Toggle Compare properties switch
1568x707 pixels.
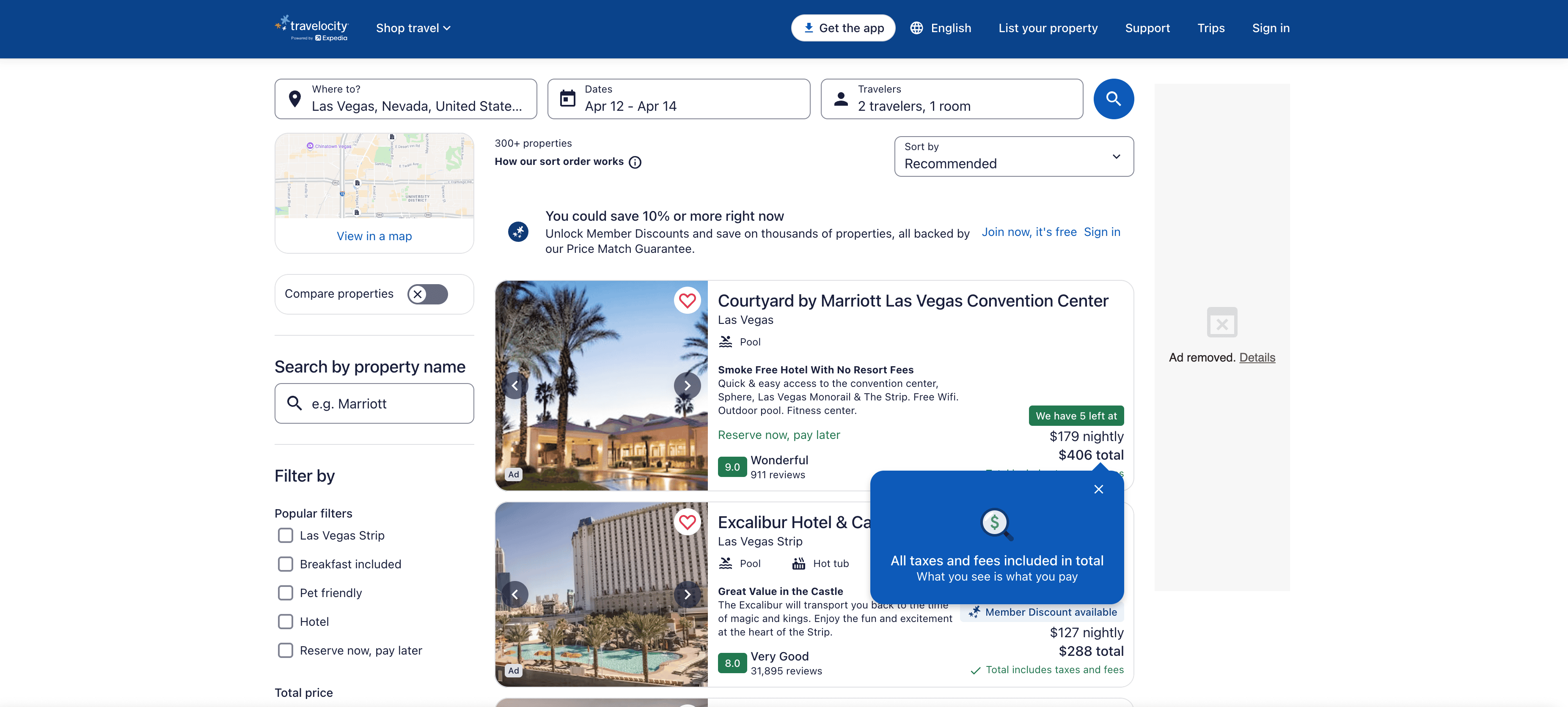[427, 294]
